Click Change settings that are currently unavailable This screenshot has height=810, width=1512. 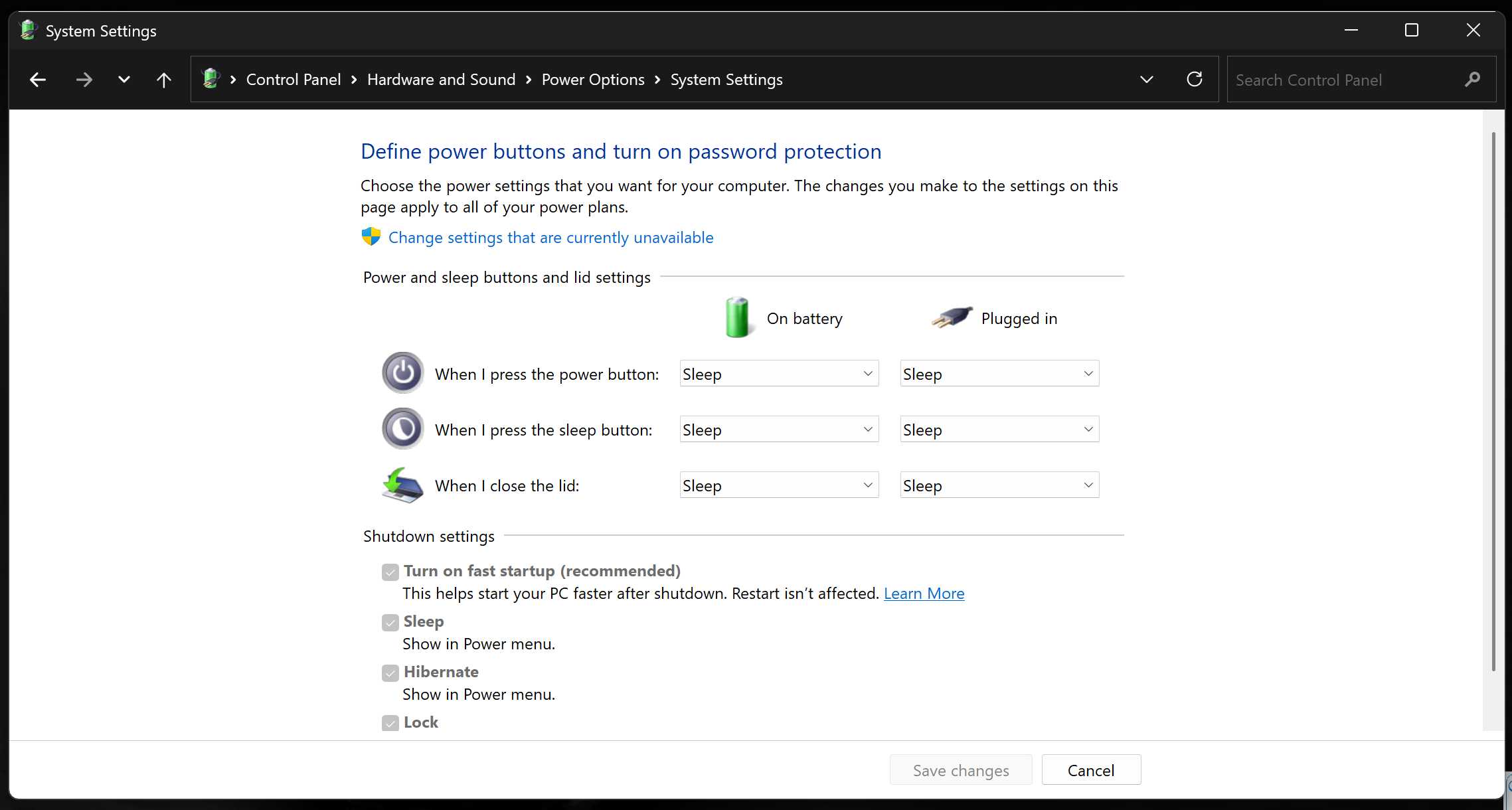[x=550, y=238]
